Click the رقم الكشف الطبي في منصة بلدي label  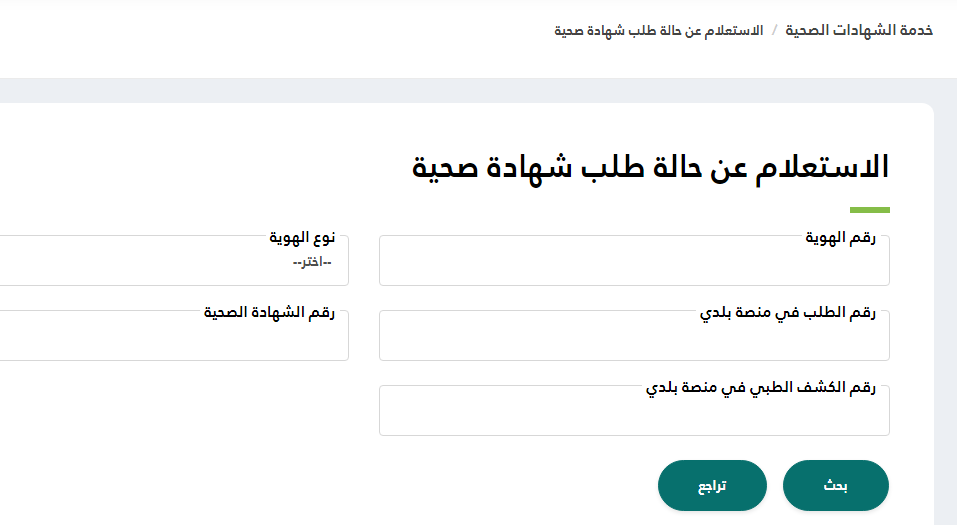(760, 387)
